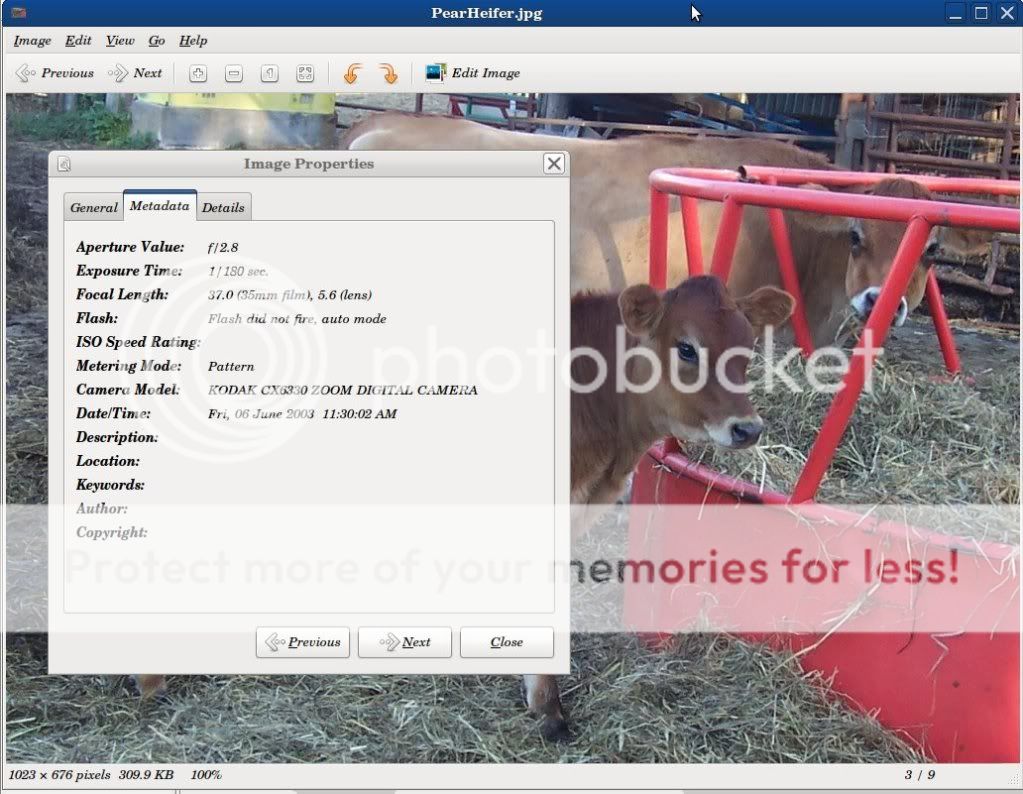Screen dimensions: 1023x794
Task: Click the Close button in the dialog
Action: click(506, 642)
